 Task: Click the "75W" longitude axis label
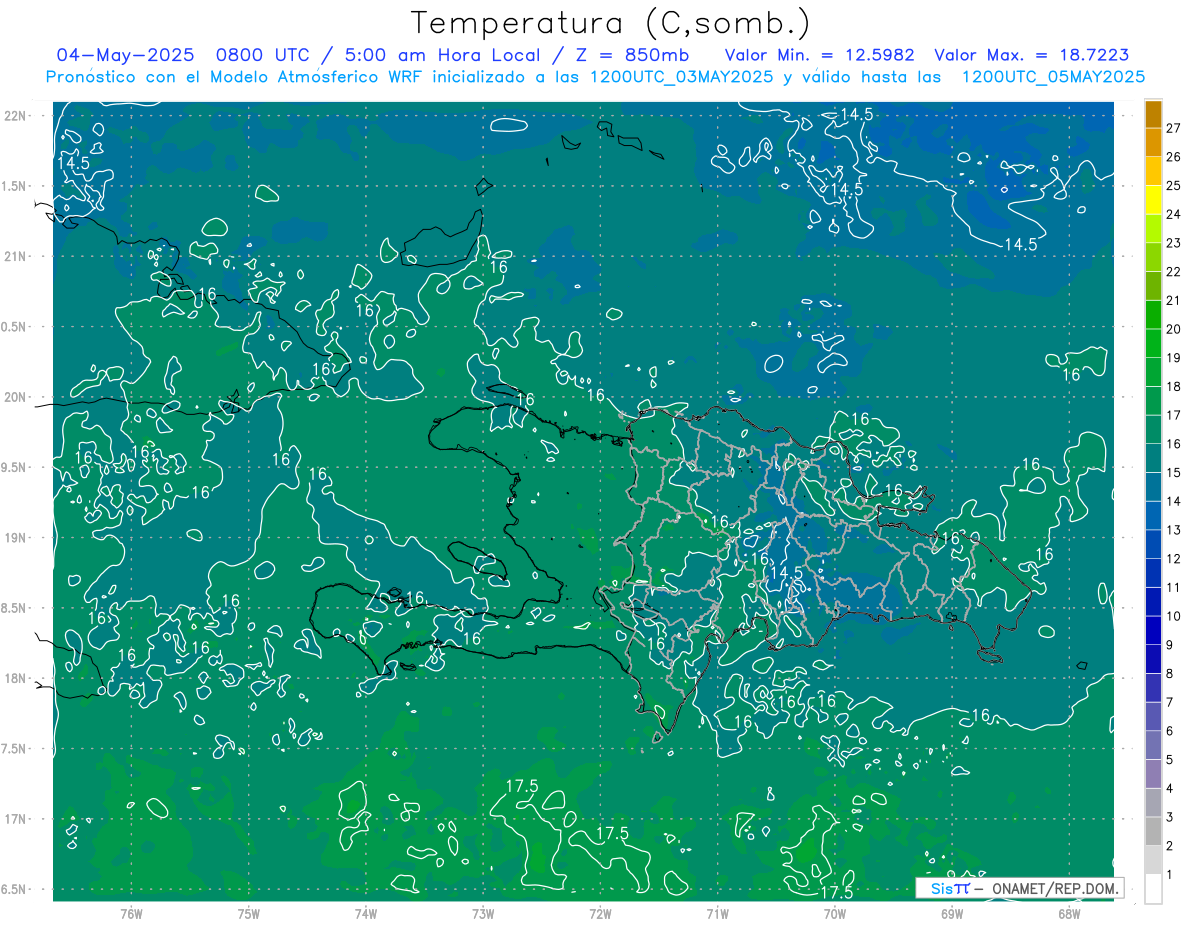(x=249, y=913)
